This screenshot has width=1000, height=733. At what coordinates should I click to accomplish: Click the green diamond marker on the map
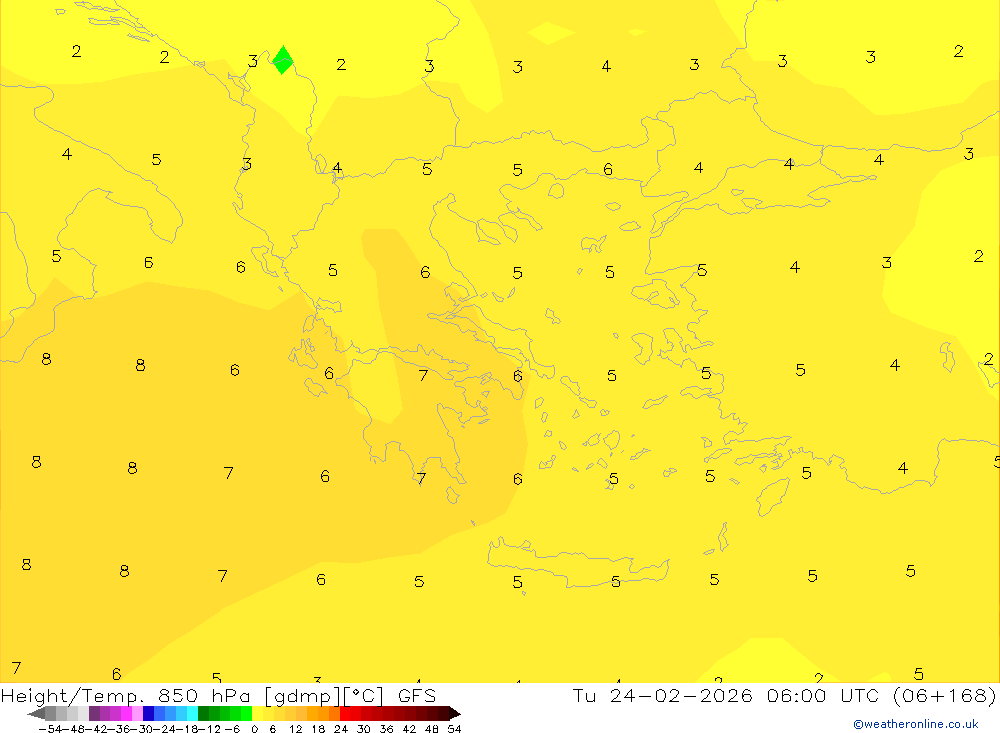[x=283, y=60]
